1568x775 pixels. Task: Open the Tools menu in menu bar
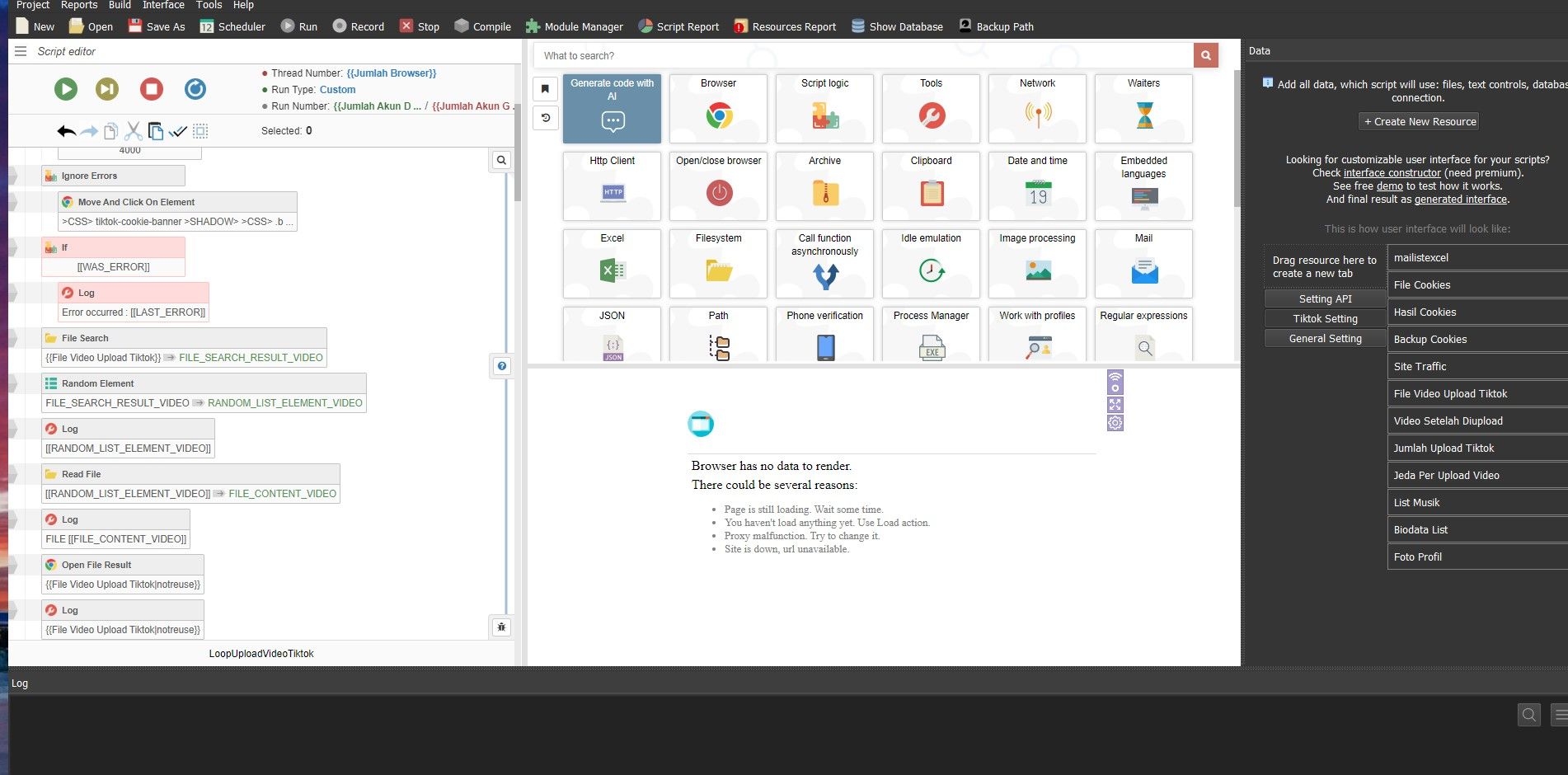click(209, 5)
